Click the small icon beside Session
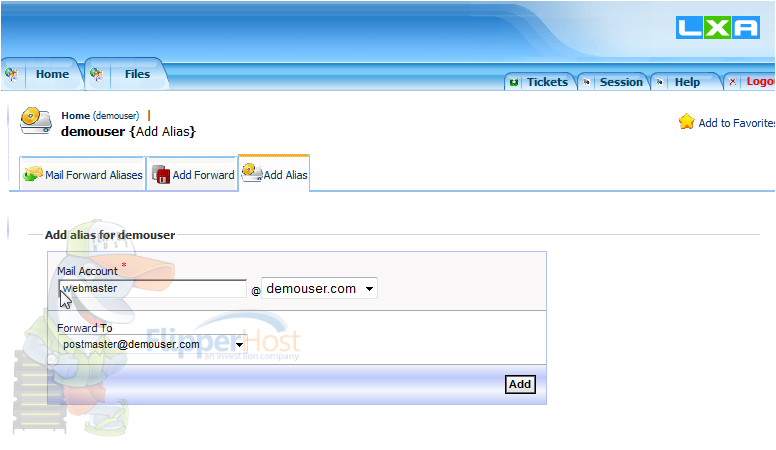The image size is (776, 450). pos(586,82)
